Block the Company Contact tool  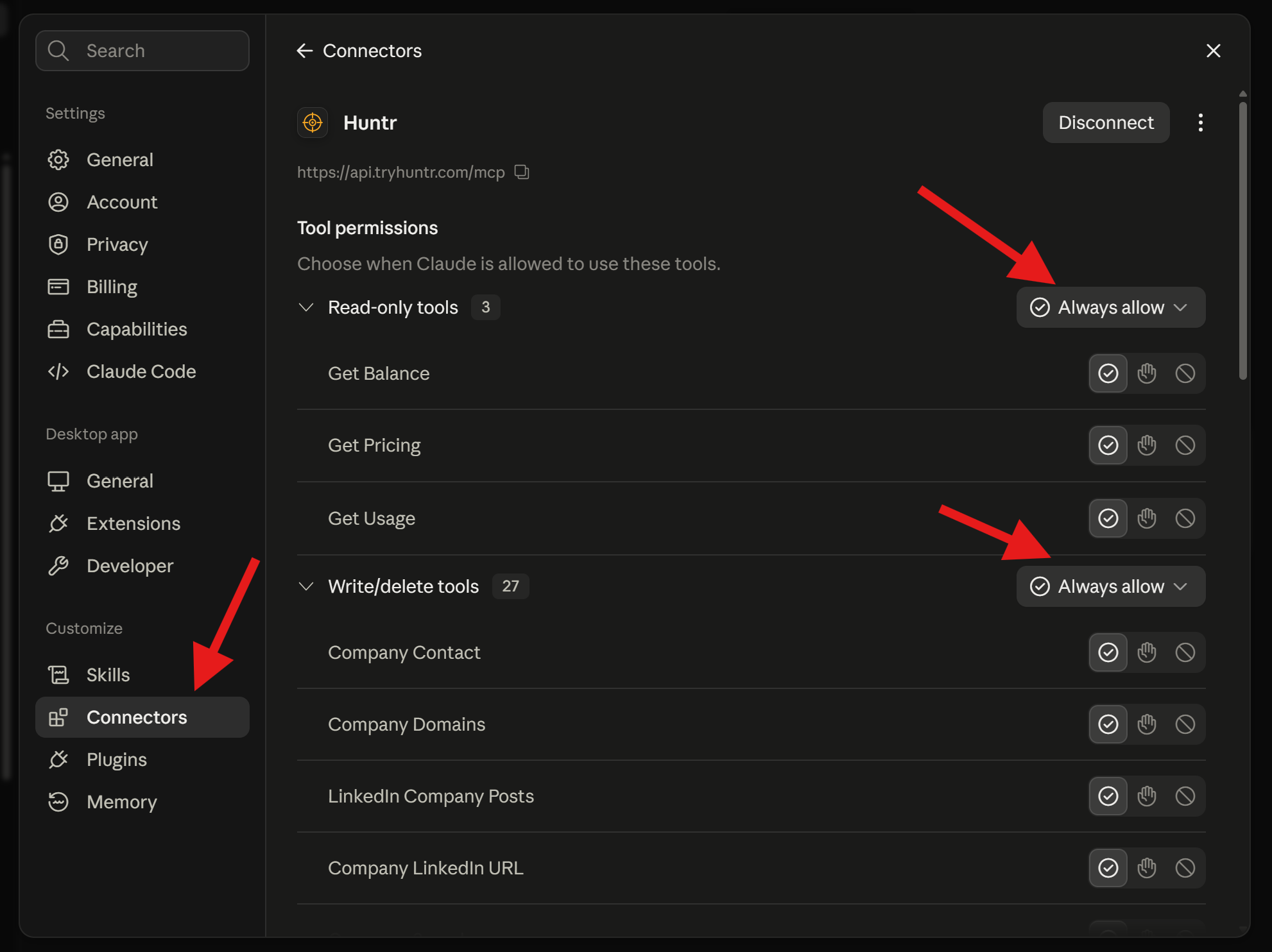[x=1185, y=652]
